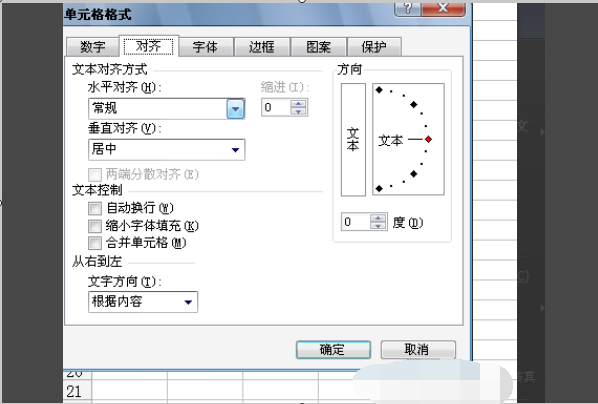Check the 合并单元格 option
Screen dimensions: 598x404
click(95, 243)
